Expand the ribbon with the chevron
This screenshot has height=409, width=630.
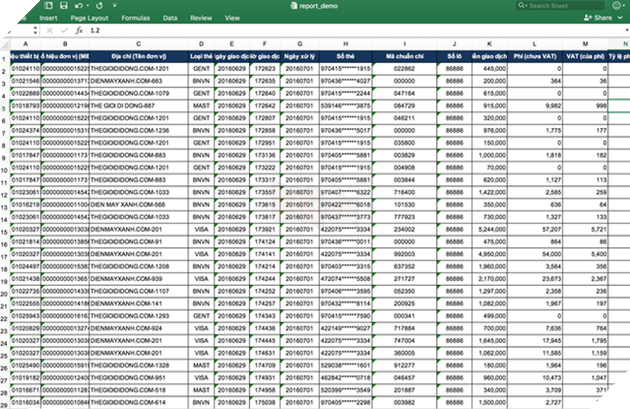[x=621, y=18]
